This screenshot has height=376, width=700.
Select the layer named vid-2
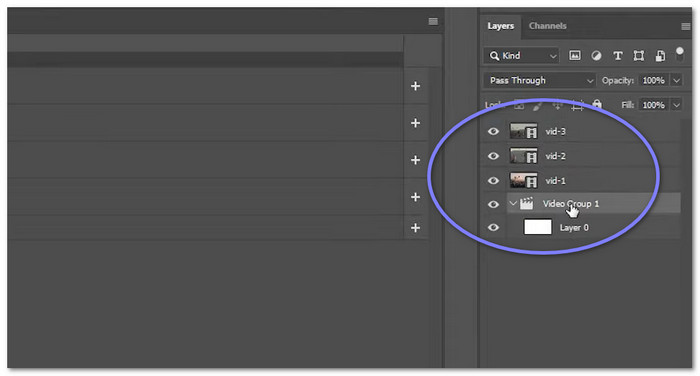click(555, 156)
